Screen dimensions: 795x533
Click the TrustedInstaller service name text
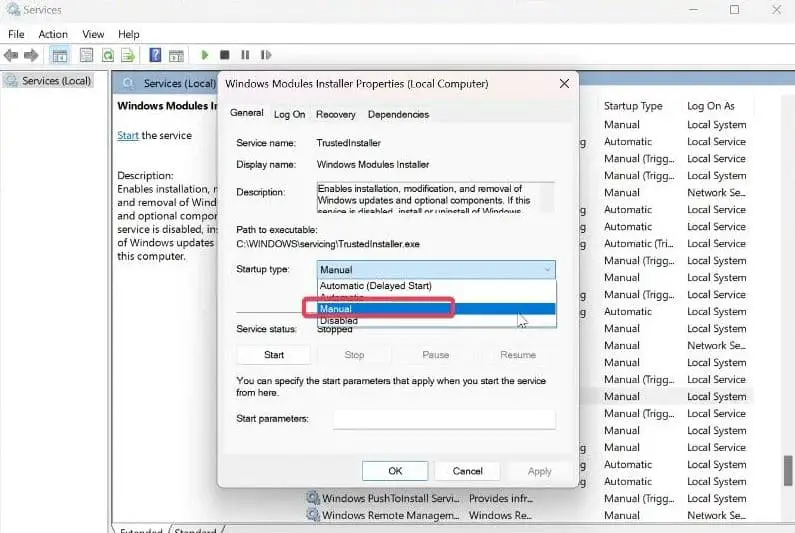click(348, 143)
